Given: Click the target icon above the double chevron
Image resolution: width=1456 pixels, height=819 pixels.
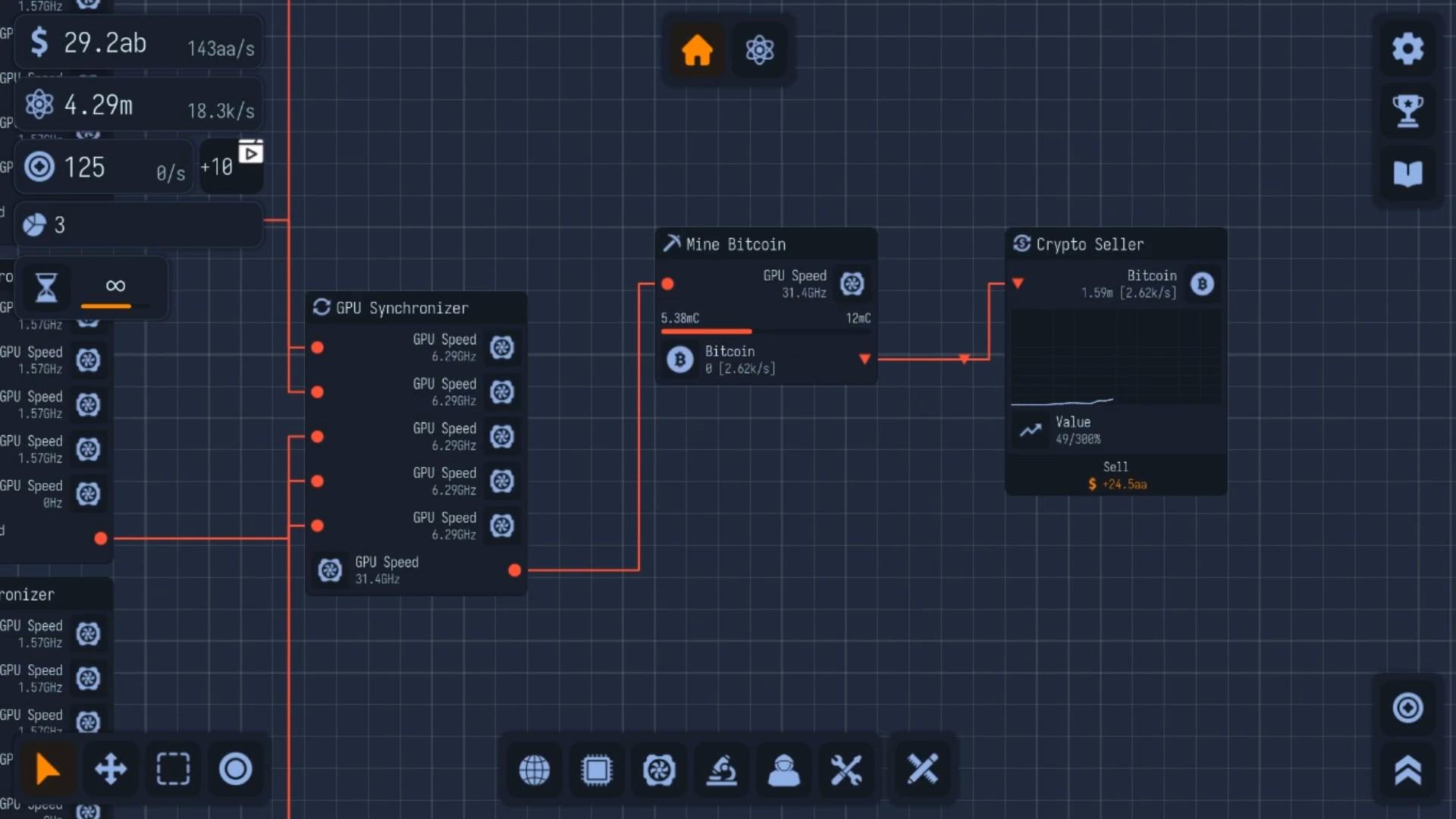Looking at the screenshot, I should coord(1407,708).
